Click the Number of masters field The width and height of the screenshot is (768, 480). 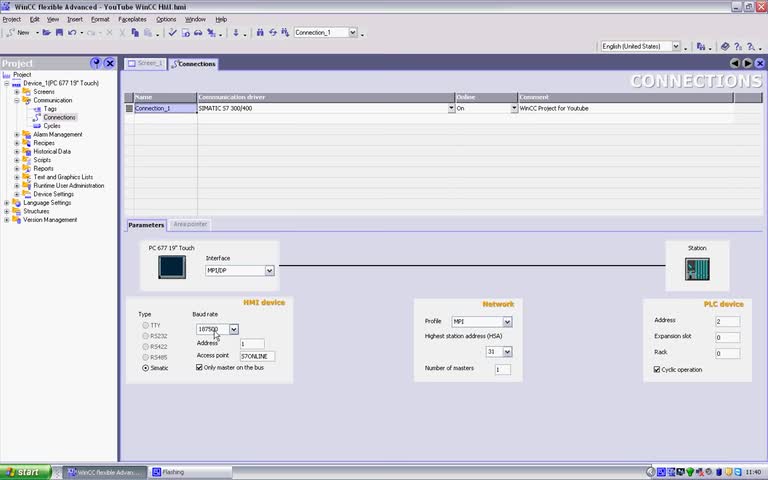[x=503, y=369]
